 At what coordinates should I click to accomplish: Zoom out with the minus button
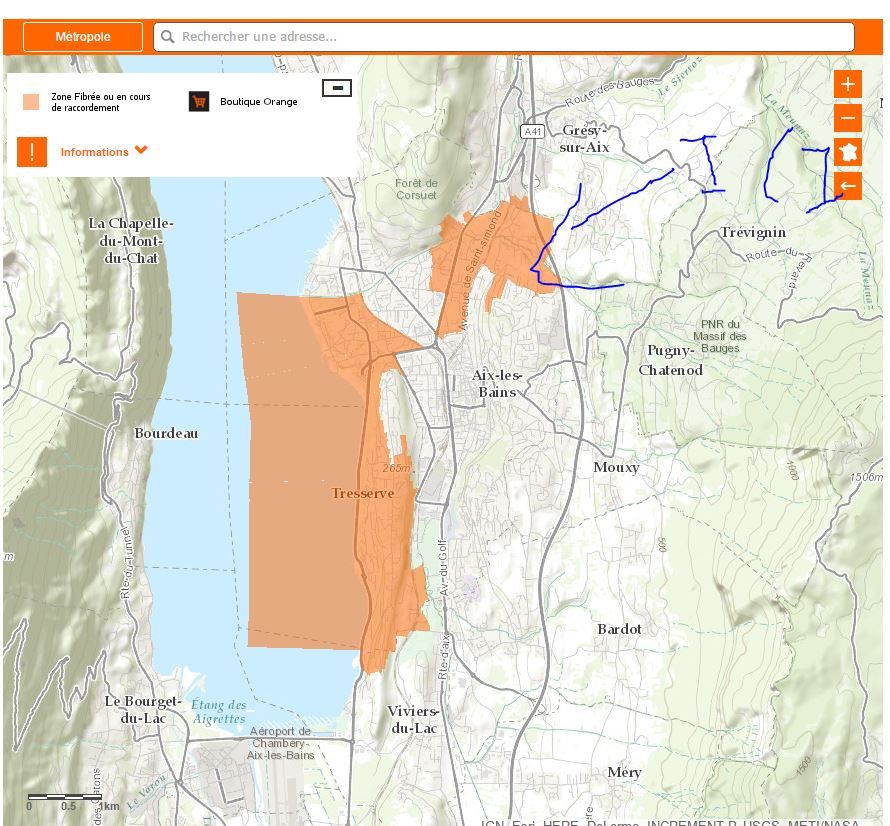click(847, 119)
